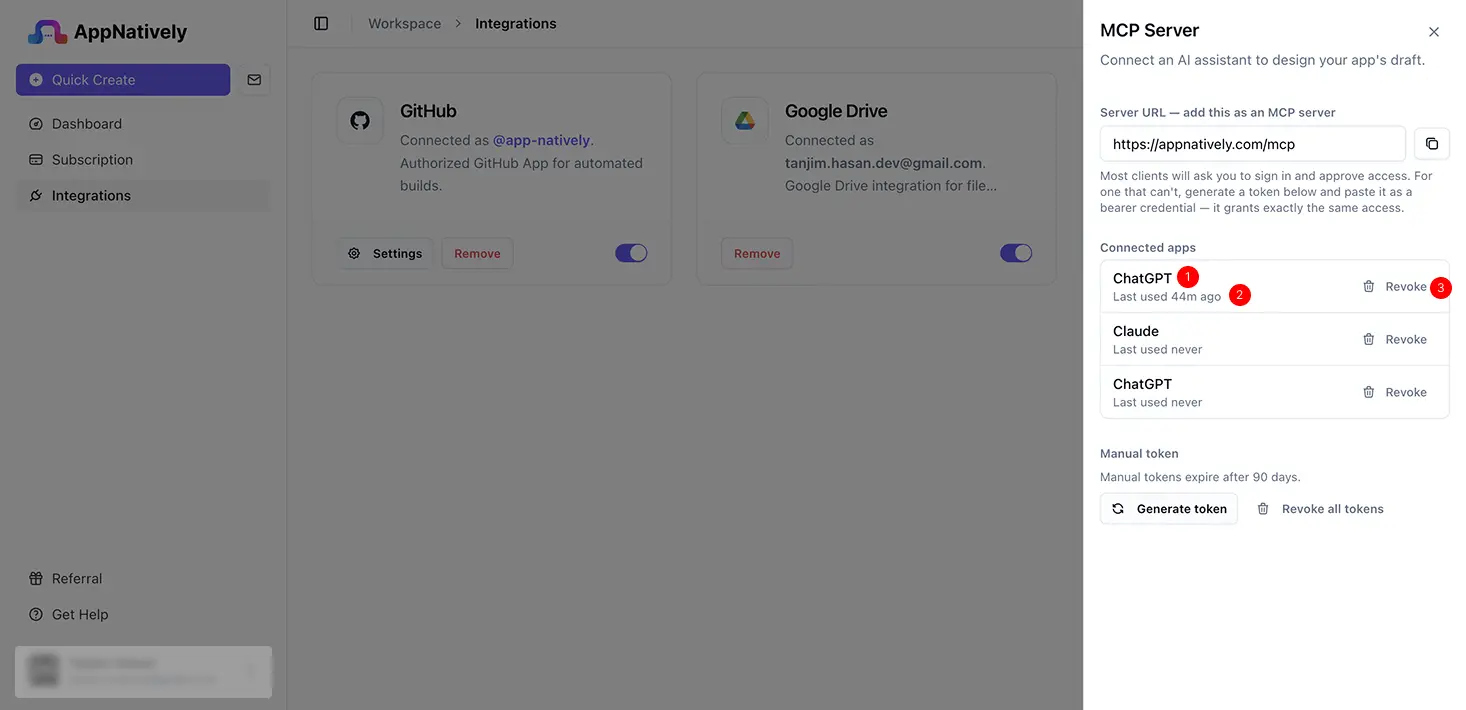Click the Integrations plug icon

pos(36,196)
